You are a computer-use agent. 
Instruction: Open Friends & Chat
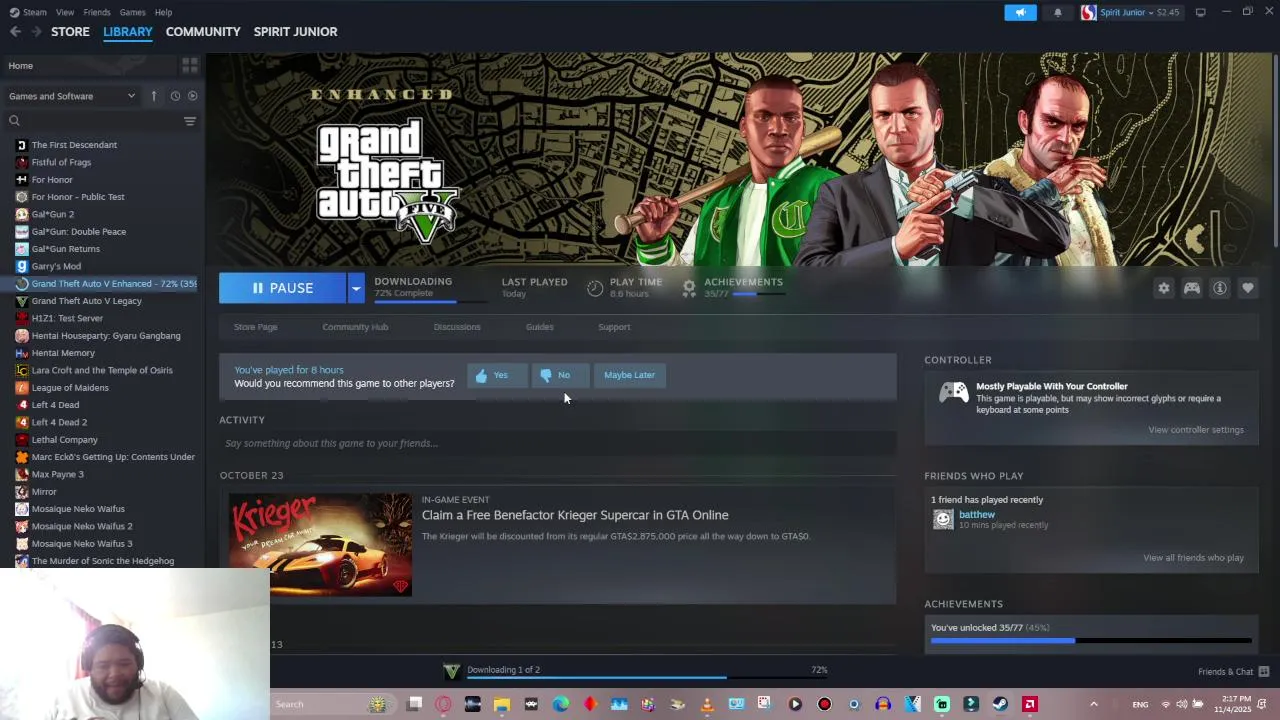(1233, 672)
